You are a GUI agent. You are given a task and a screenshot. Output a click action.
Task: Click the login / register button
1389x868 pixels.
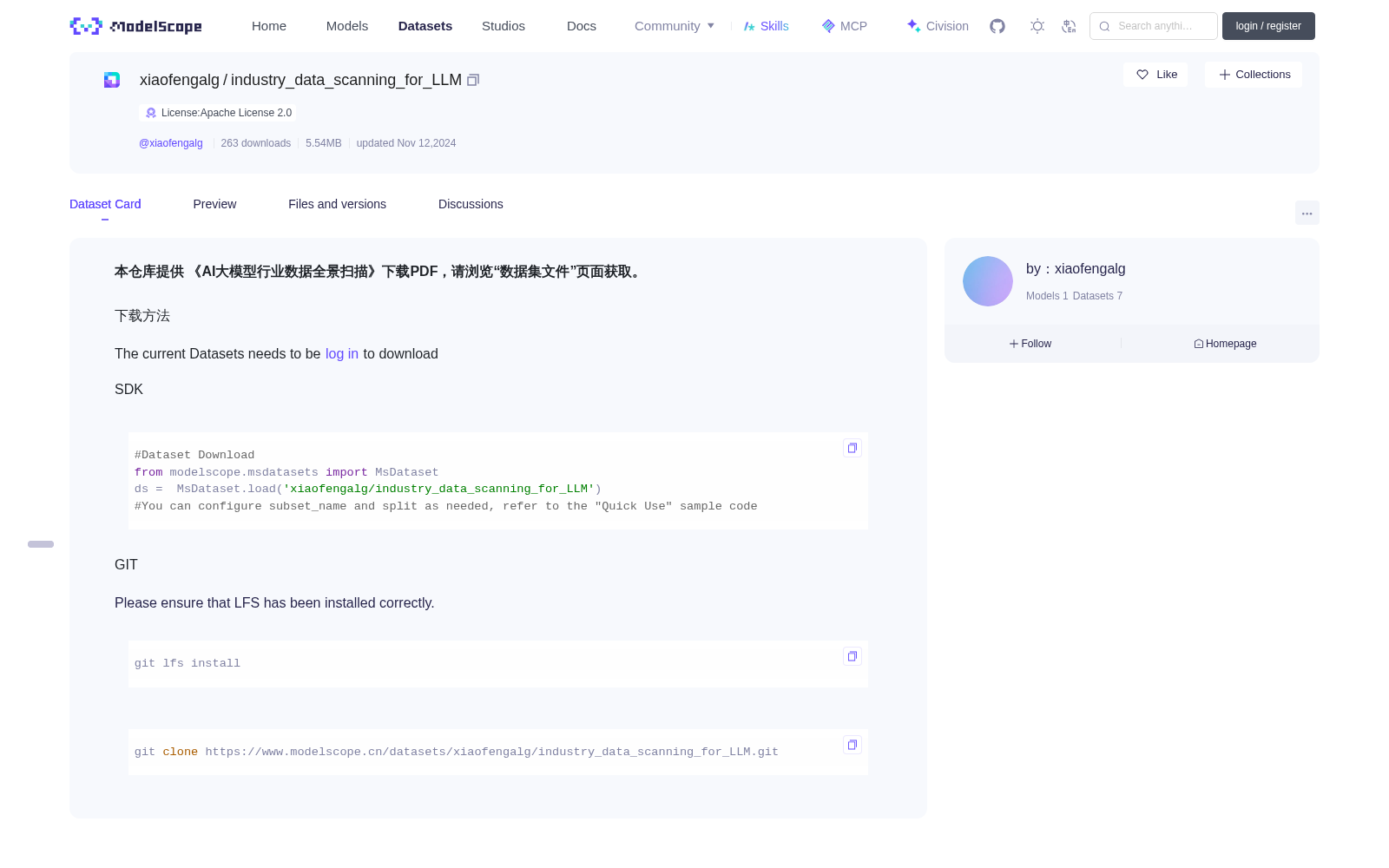point(1268,26)
